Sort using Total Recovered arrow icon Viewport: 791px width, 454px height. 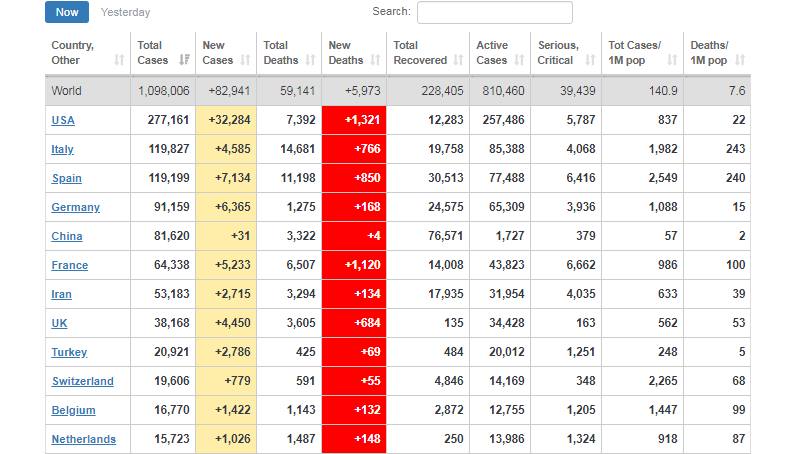pos(459,60)
